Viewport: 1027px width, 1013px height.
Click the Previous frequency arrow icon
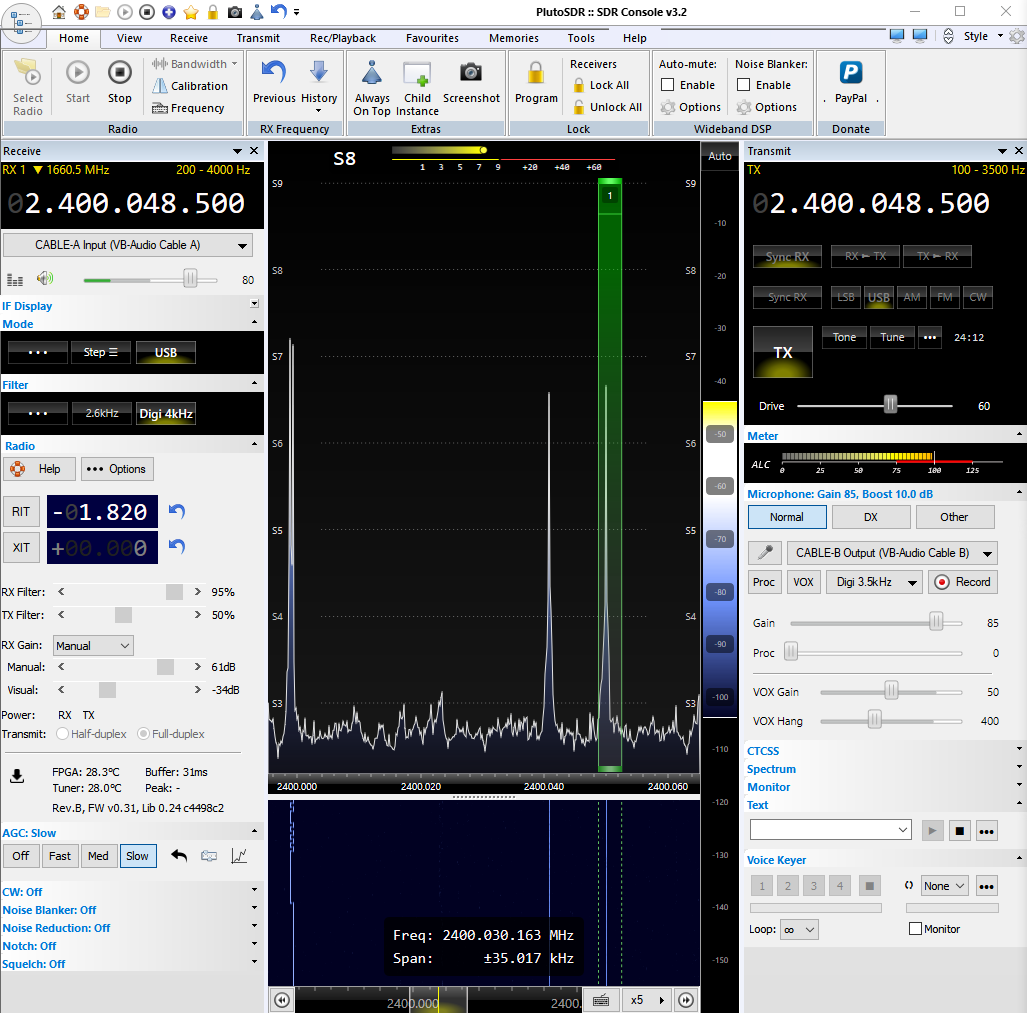pos(273,74)
